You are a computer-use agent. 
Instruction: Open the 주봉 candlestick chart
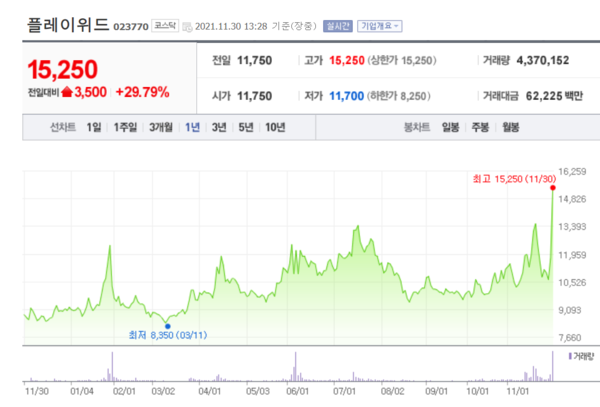[480, 127]
